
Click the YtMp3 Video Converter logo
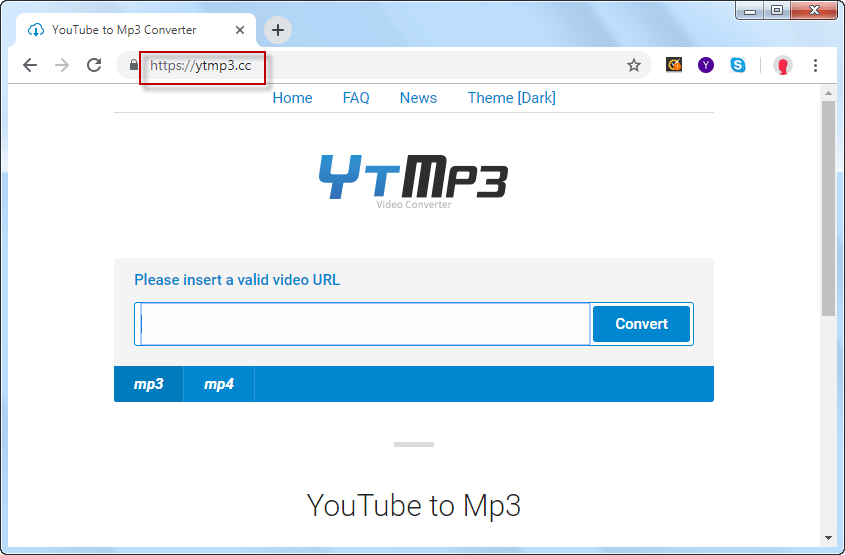tap(414, 182)
